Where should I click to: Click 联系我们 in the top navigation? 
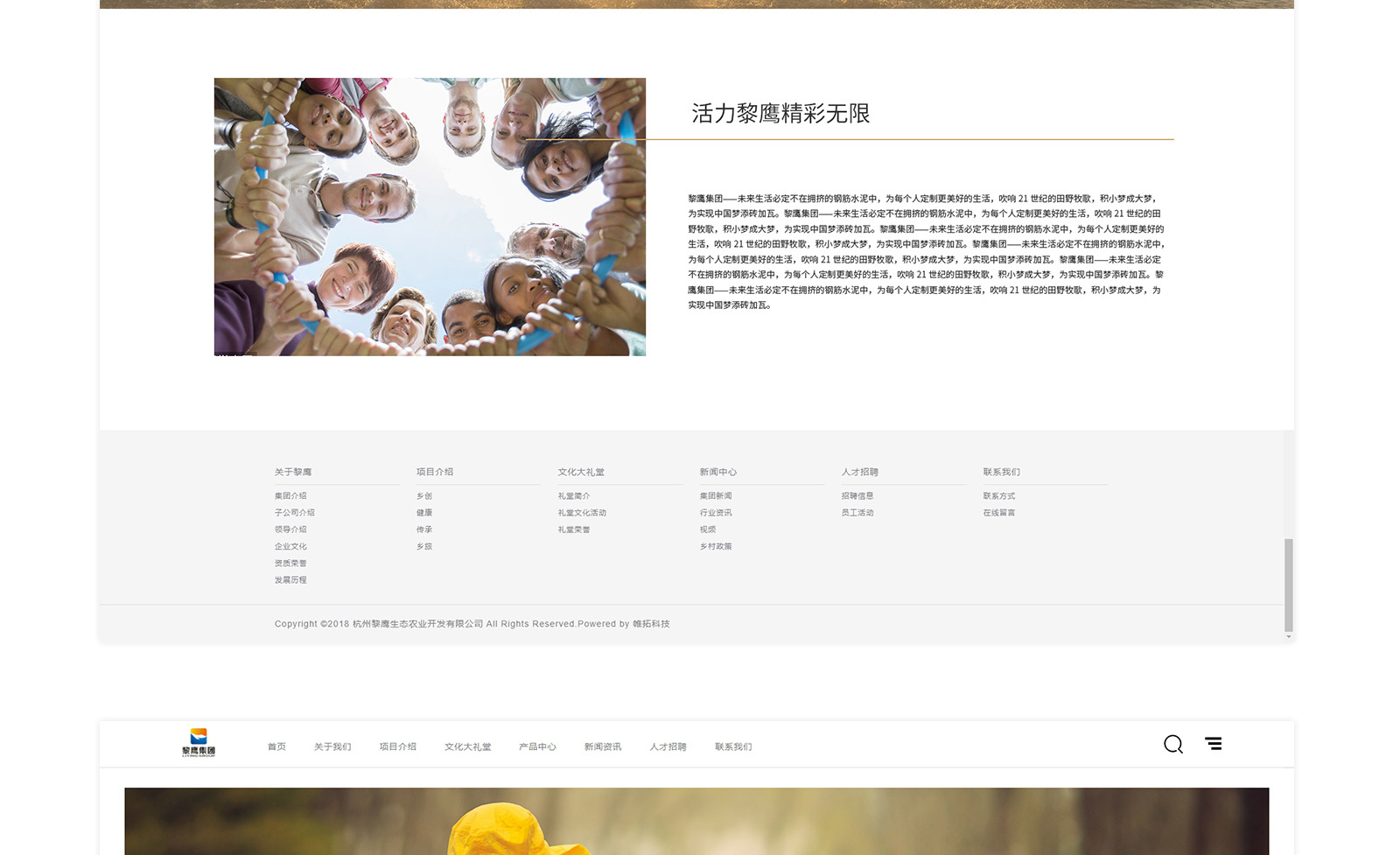tap(733, 747)
